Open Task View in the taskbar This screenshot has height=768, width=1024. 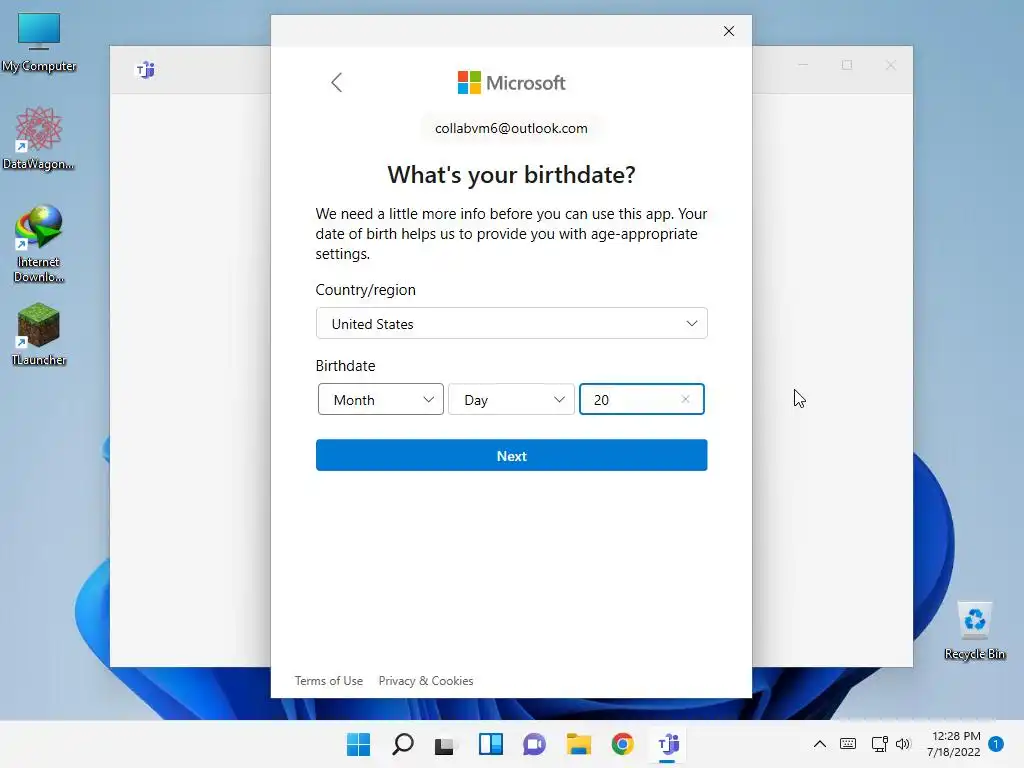446,744
